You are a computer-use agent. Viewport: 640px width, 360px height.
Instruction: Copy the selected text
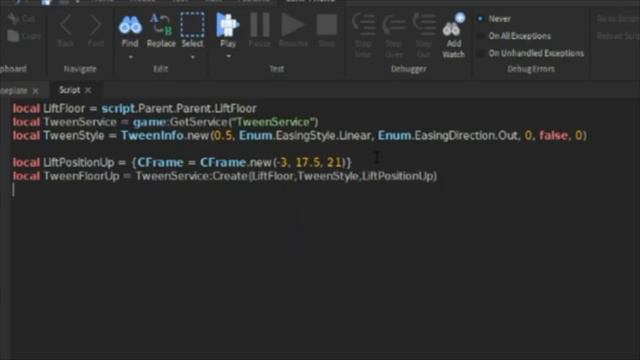click(x=24, y=36)
